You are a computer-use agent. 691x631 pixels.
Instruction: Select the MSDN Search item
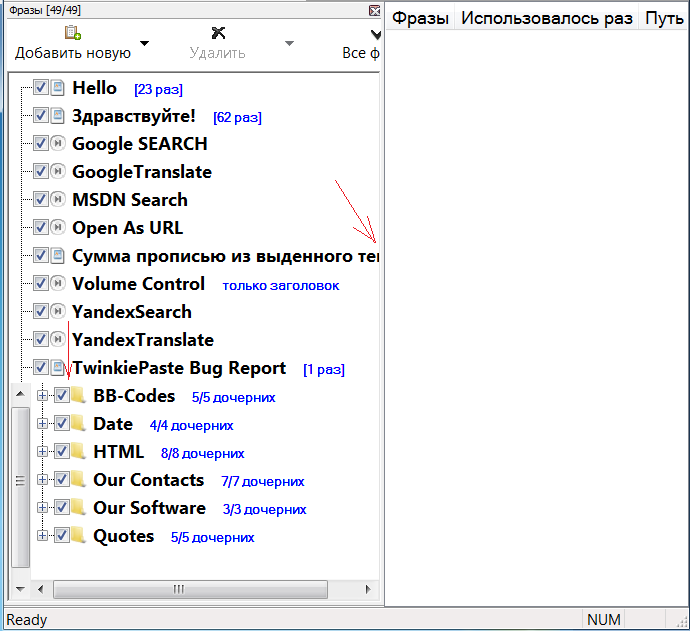click(x=130, y=200)
